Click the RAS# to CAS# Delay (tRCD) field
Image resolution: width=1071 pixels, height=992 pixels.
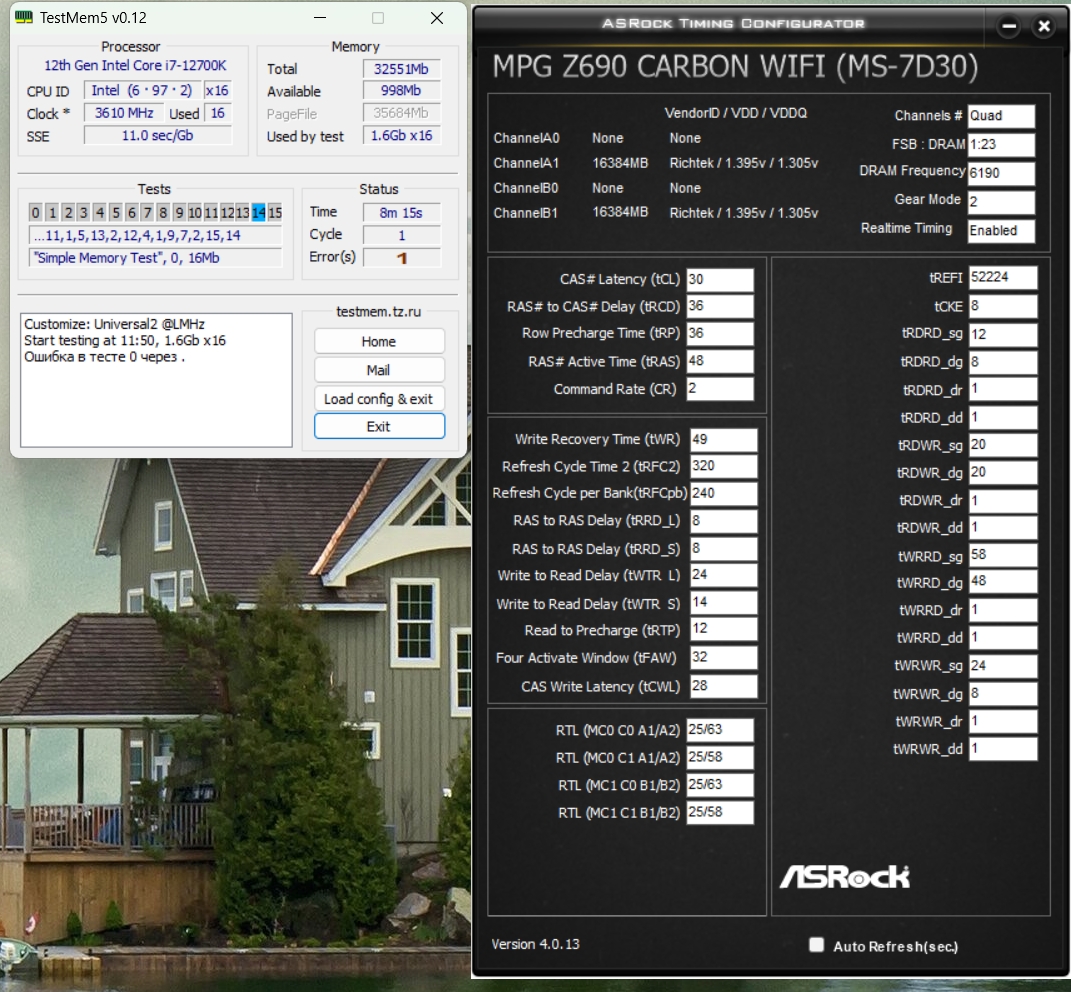tap(720, 306)
